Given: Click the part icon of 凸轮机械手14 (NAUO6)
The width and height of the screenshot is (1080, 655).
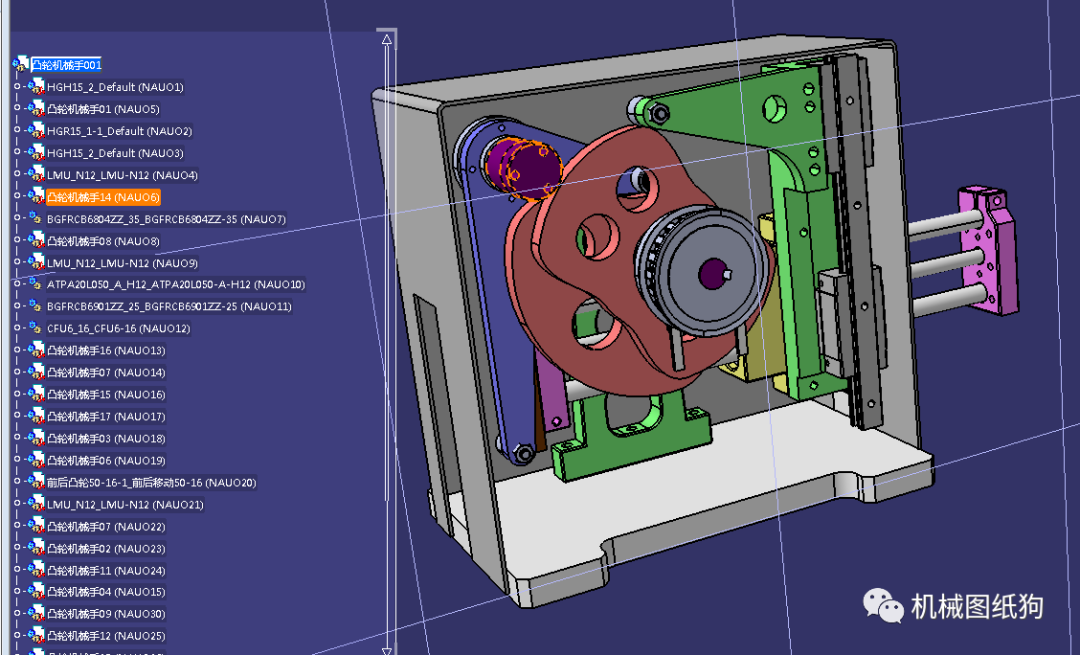Looking at the screenshot, I should 37,197.
